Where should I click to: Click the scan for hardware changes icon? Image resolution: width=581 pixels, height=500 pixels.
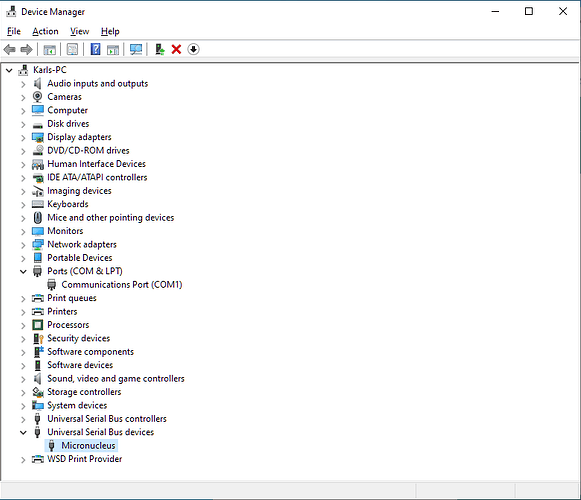tap(136, 49)
